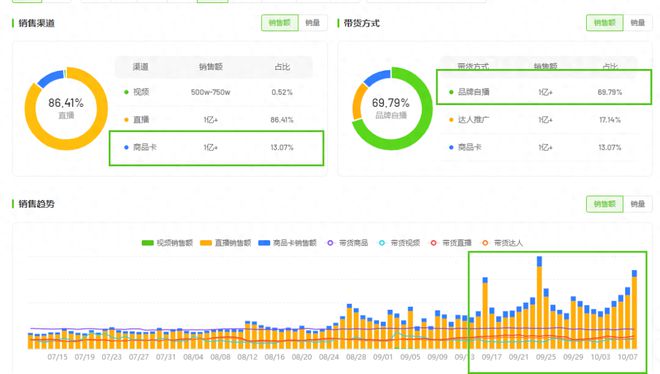Click green swatch beside 视频销售额 legend
660x374 pixels.
click(148, 243)
